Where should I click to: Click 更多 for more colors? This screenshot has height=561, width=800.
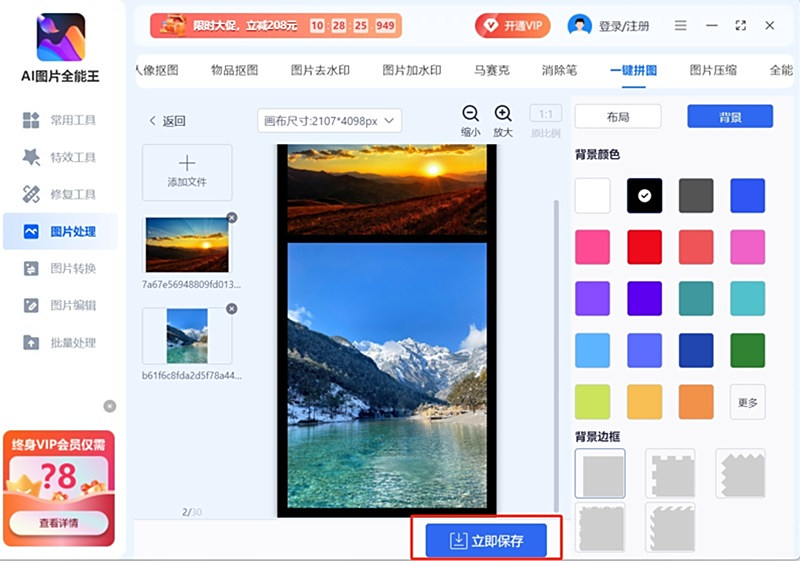[x=747, y=402]
